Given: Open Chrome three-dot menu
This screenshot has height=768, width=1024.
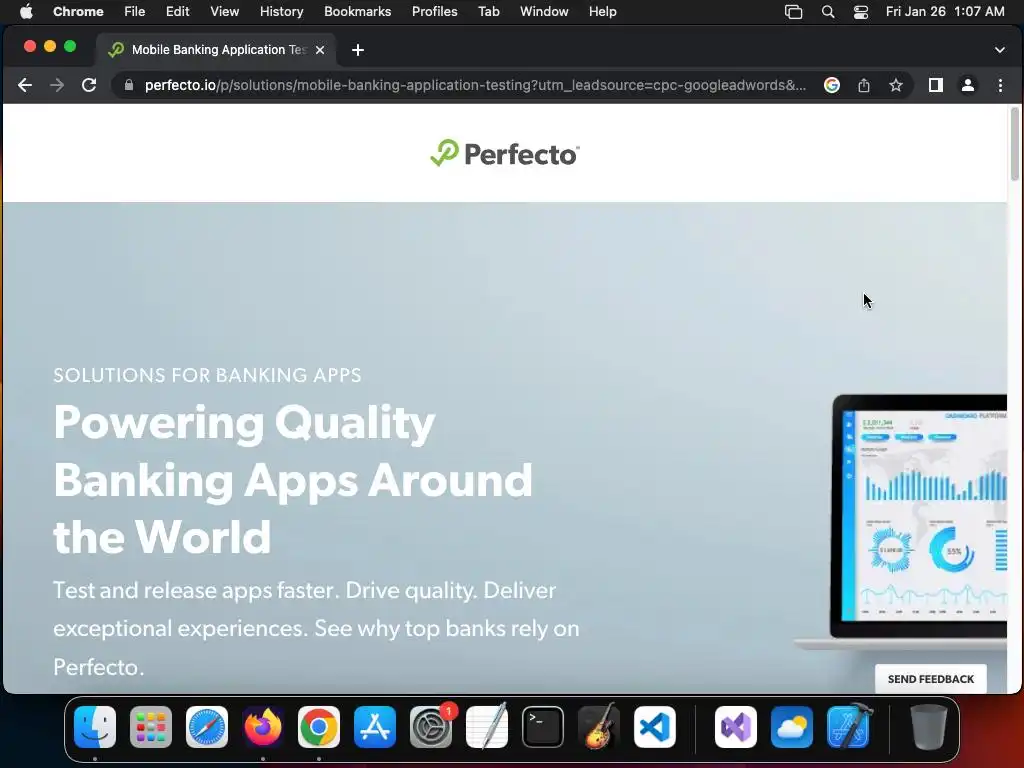Looking at the screenshot, I should click(1000, 85).
